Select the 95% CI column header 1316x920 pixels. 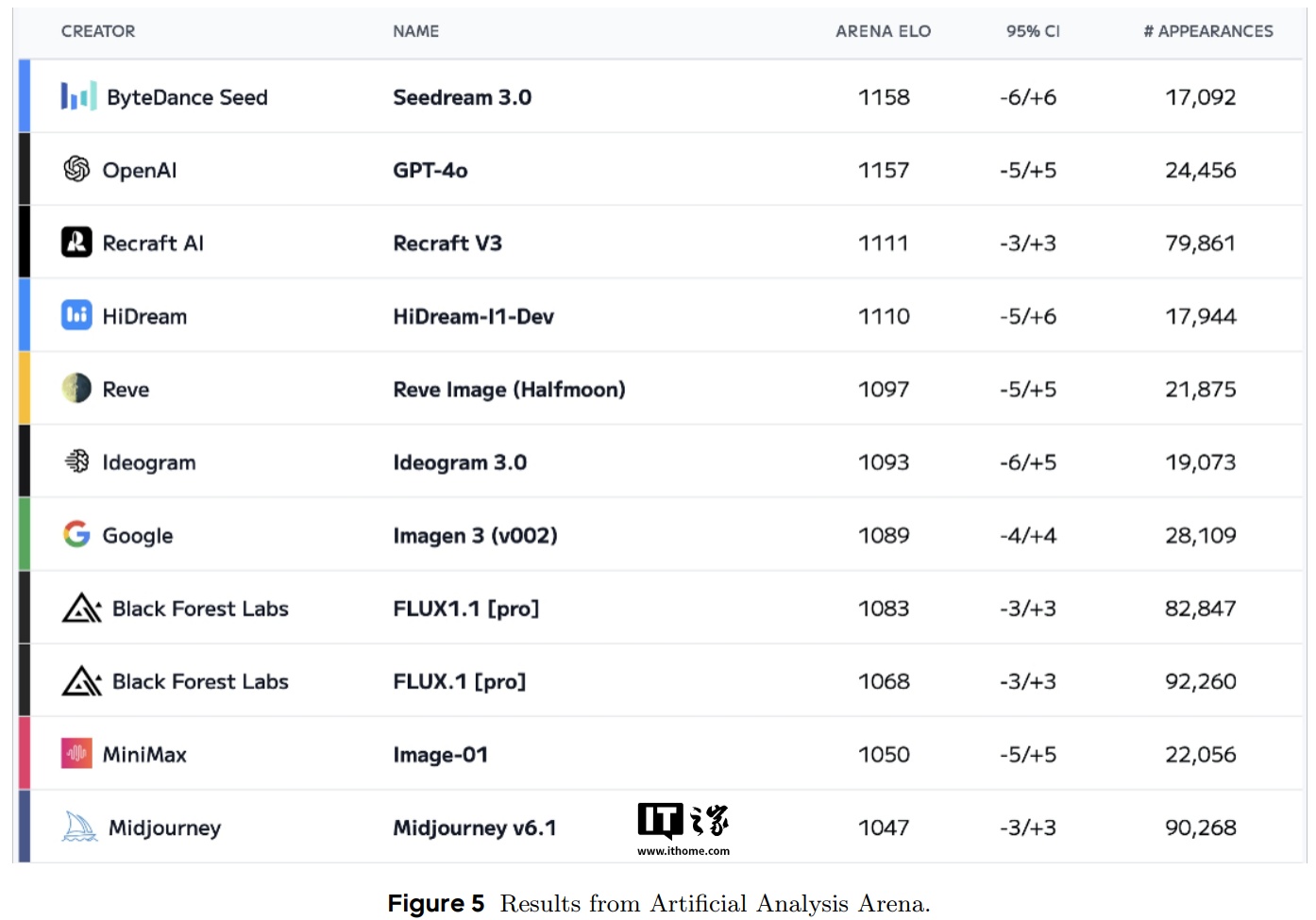coord(1032,31)
